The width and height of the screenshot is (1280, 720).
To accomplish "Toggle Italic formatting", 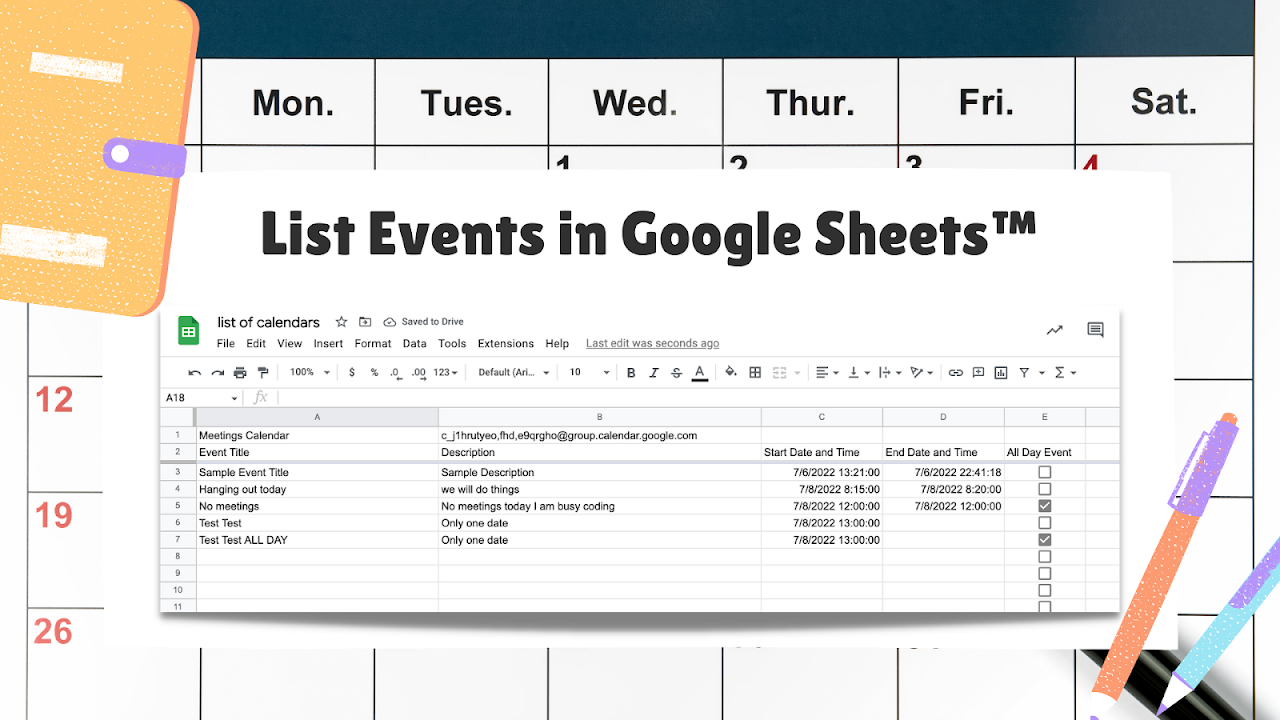I will pyautogui.click(x=654, y=373).
